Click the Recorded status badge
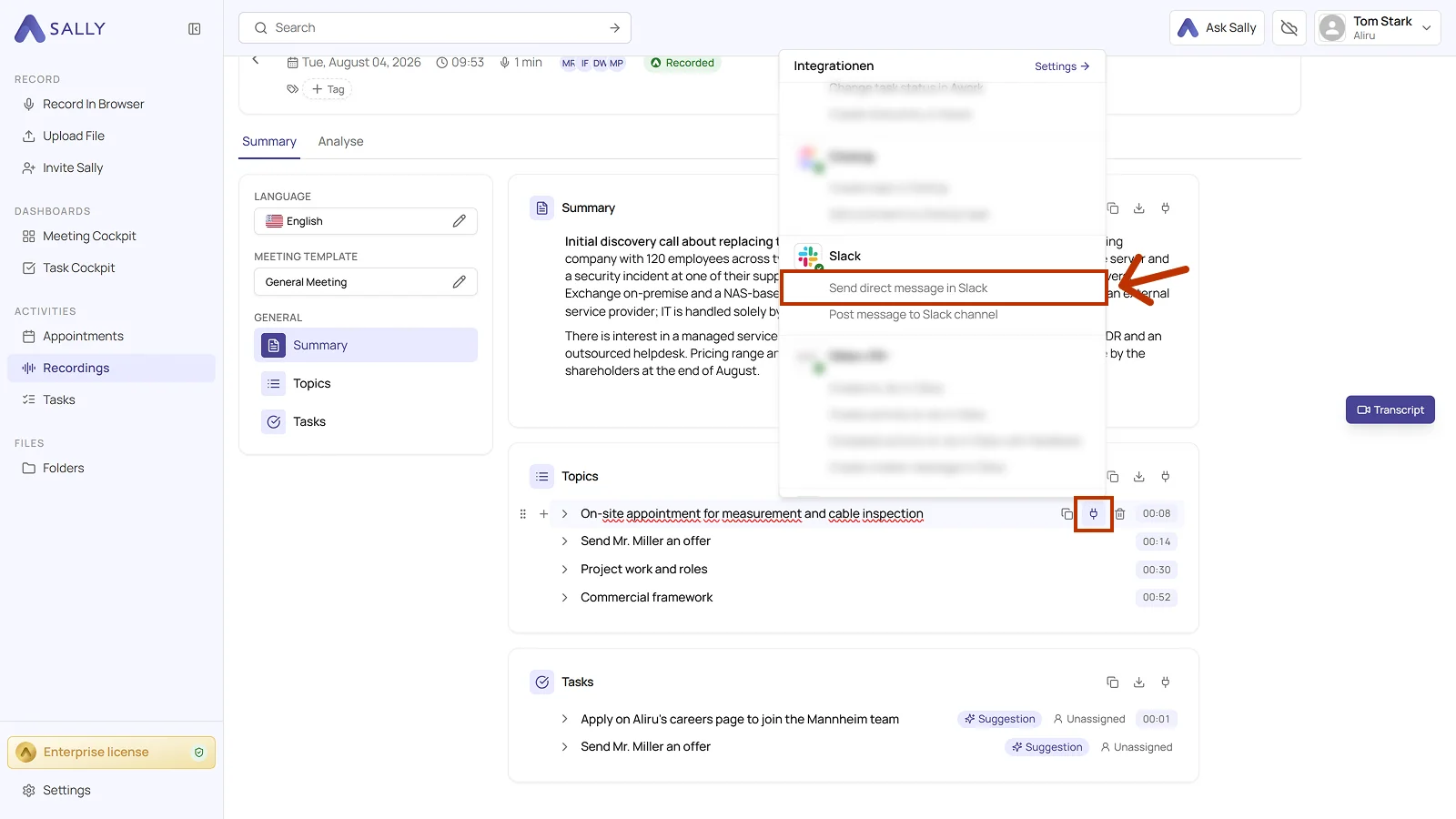The width and height of the screenshot is (1456, 819). click(x=682, y=63)
